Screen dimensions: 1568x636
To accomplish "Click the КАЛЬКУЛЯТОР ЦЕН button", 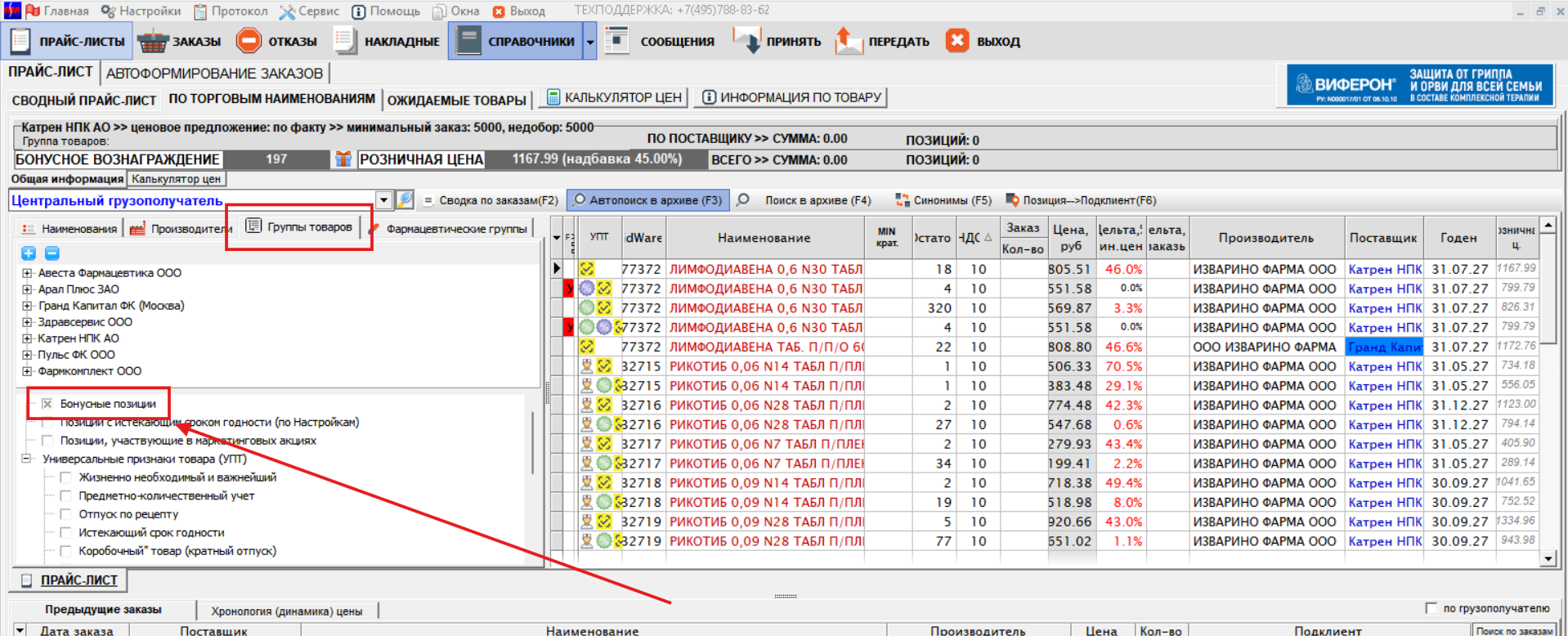I will click(614, 97).
